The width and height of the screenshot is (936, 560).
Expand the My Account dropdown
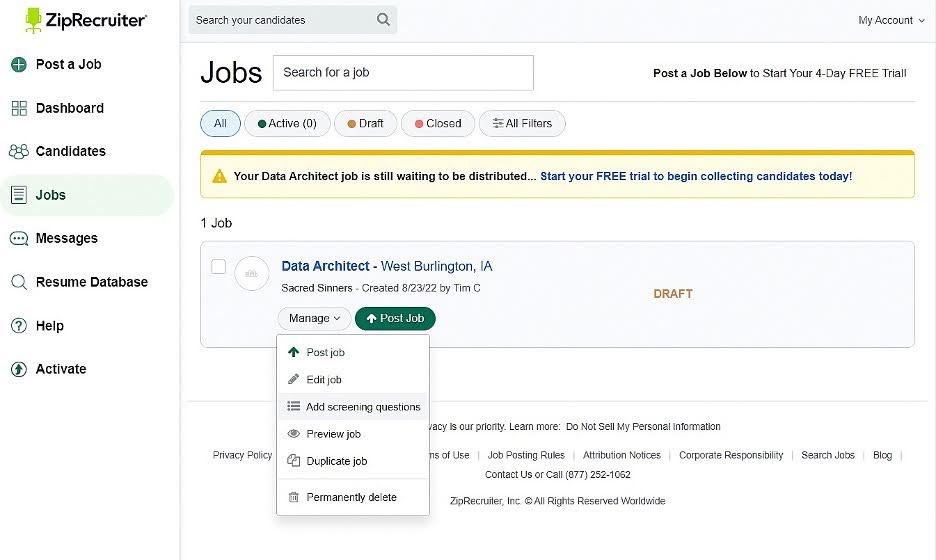click(891, 20)
